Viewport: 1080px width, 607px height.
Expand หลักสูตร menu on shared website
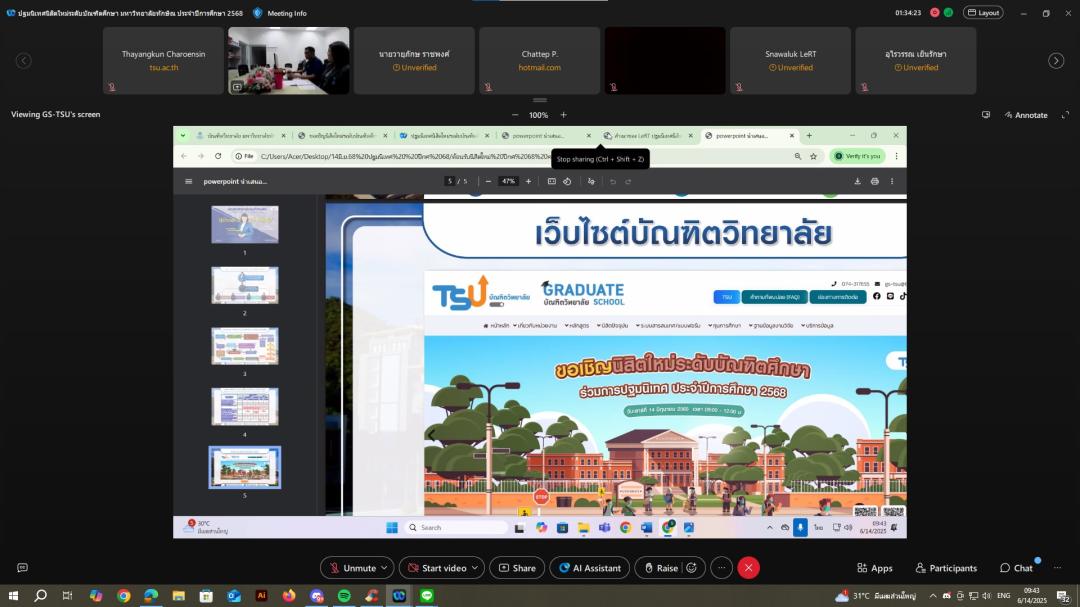[577, 325]
